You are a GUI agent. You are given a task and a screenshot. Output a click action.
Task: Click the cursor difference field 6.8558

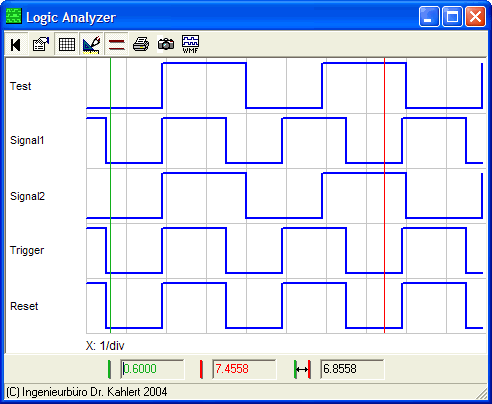[x=352, y=369]
